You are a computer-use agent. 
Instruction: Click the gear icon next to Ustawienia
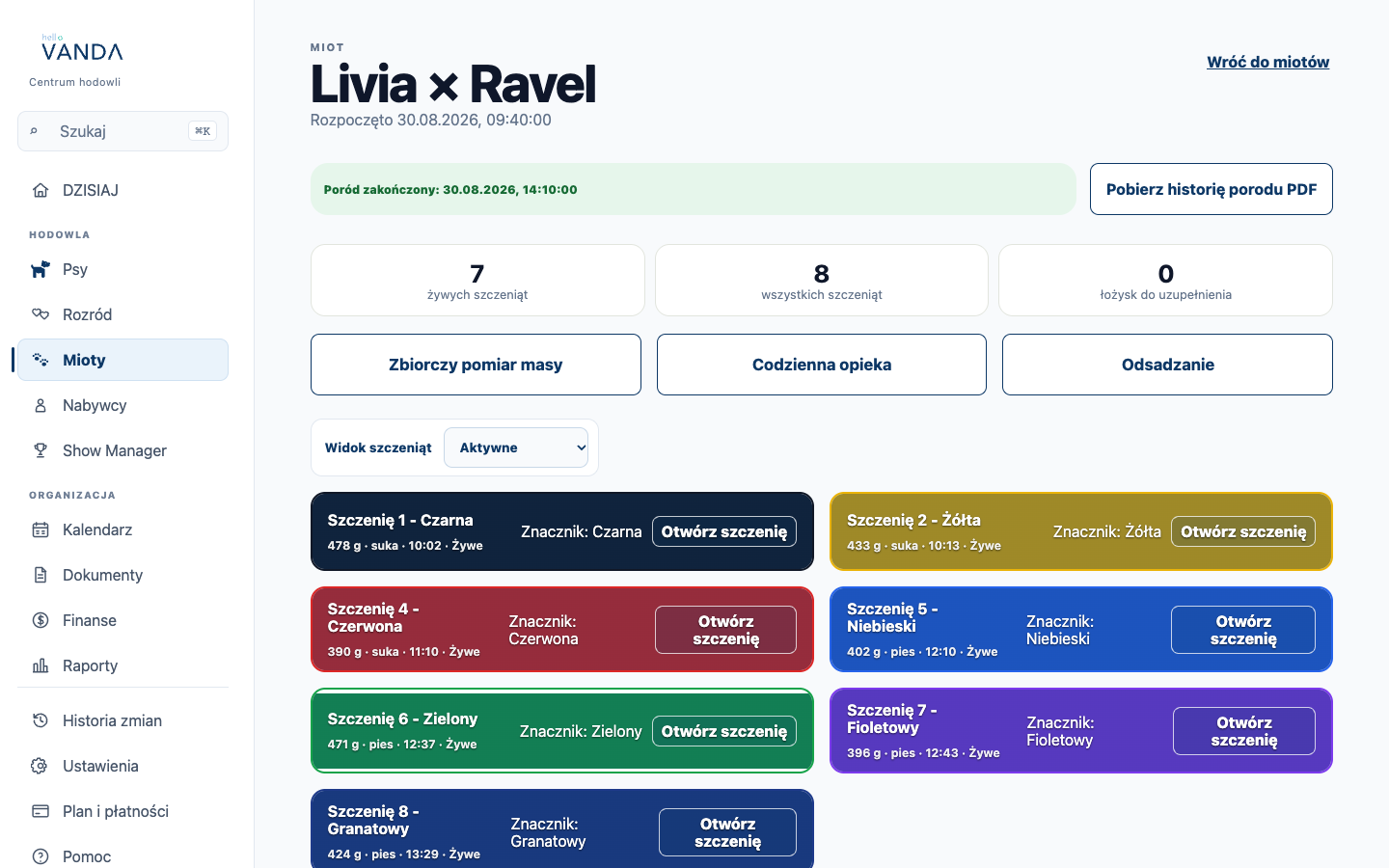(41, 766)
